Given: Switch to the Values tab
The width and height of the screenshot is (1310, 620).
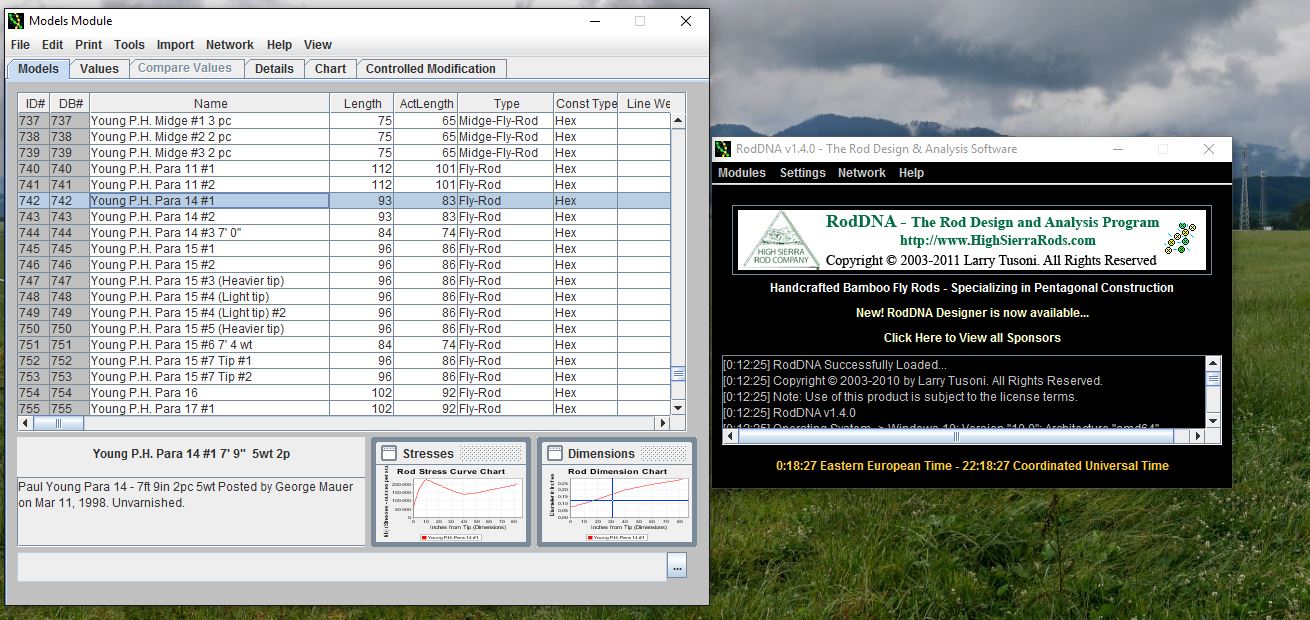Looking at the screenshot, I should pyautogui.click(x=99, y=69).
